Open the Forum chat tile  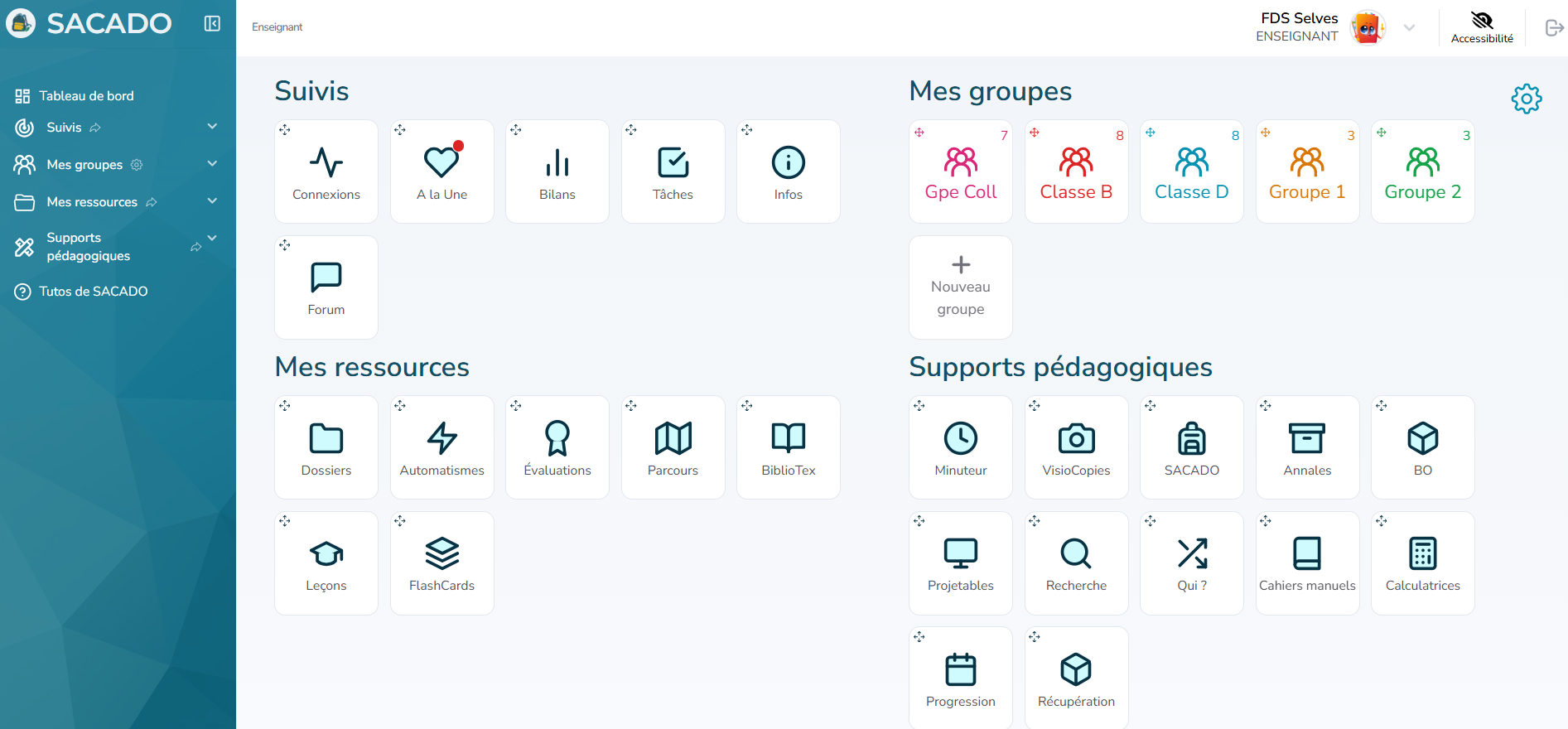click(326, 287)
